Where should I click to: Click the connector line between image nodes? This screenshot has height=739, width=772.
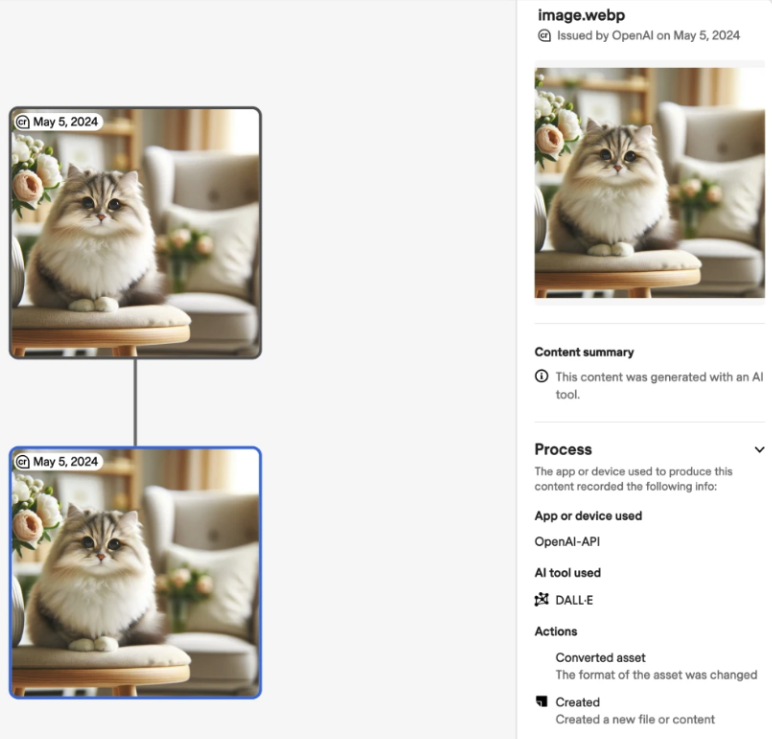[135, 403]
